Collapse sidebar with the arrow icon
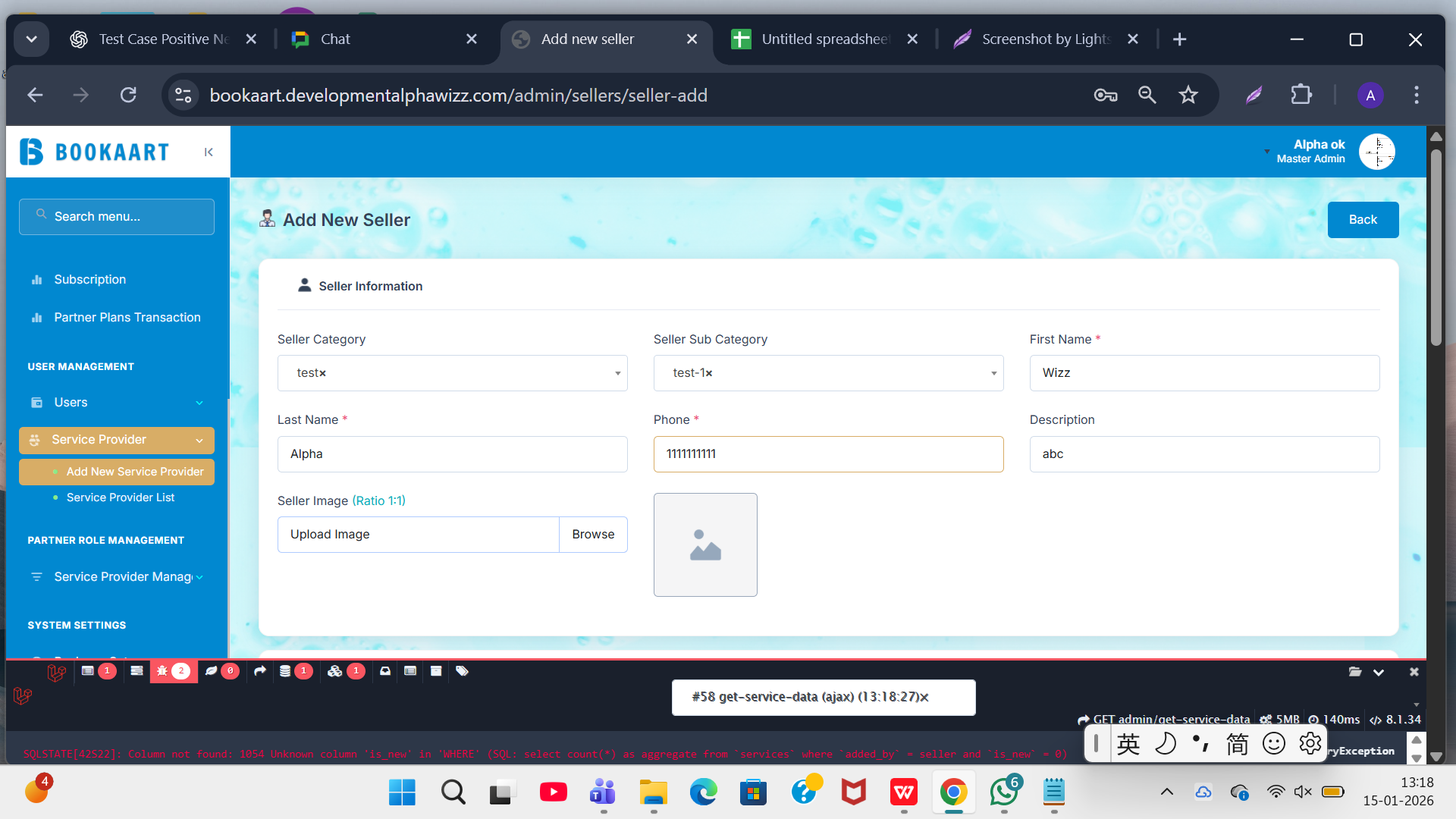 (209, 152)
